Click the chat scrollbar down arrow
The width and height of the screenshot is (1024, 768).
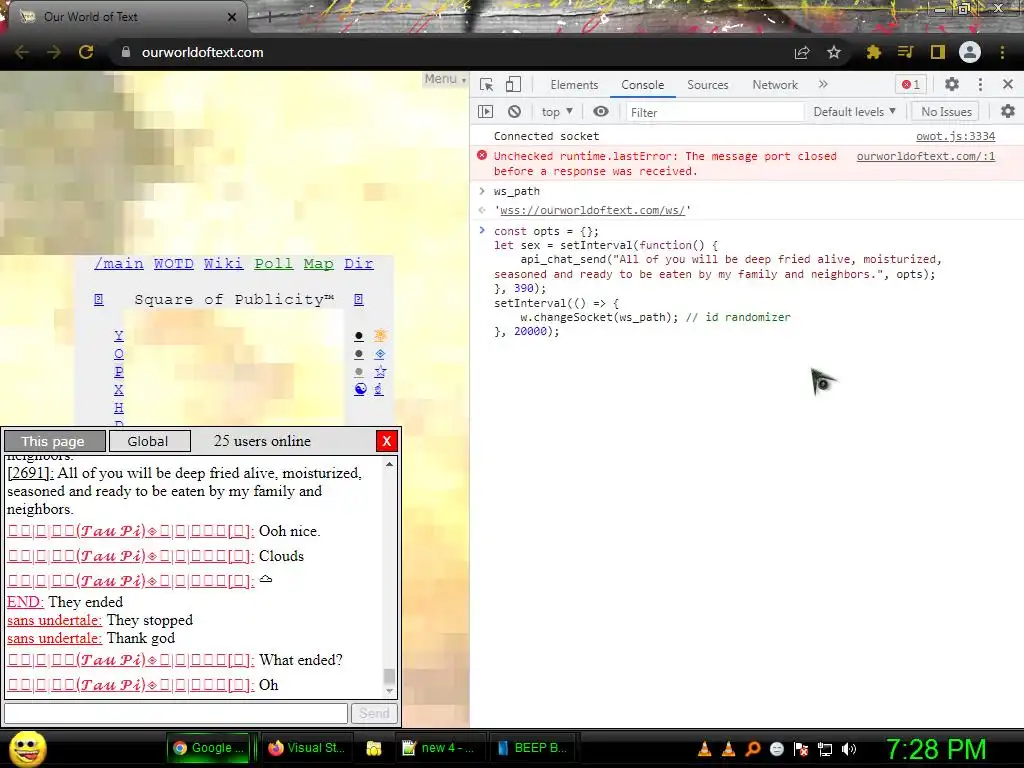(x=389, y=691)
